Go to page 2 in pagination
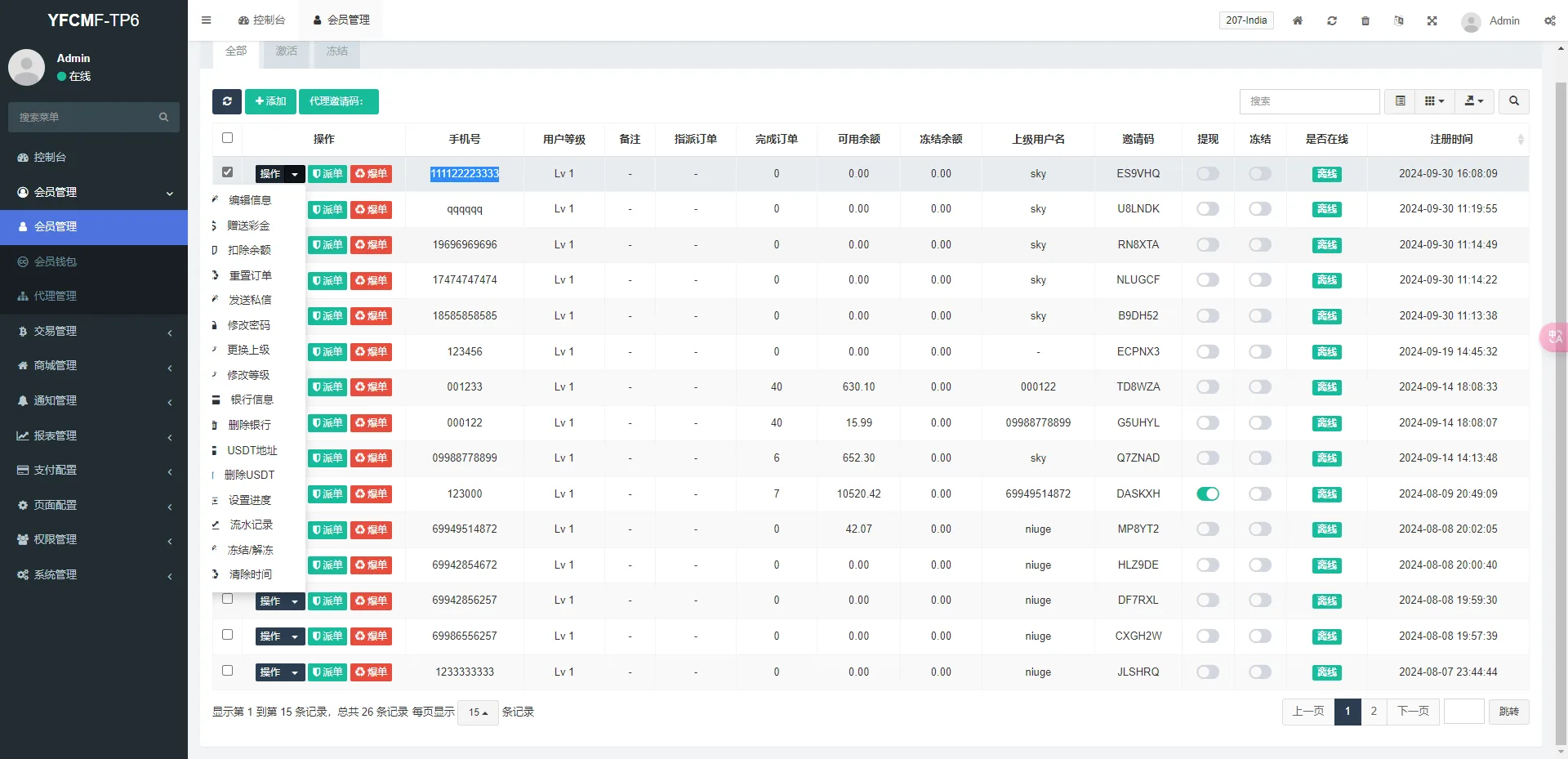The height and width of the screenshot is (759, 1568). (x=1374, y=712)
